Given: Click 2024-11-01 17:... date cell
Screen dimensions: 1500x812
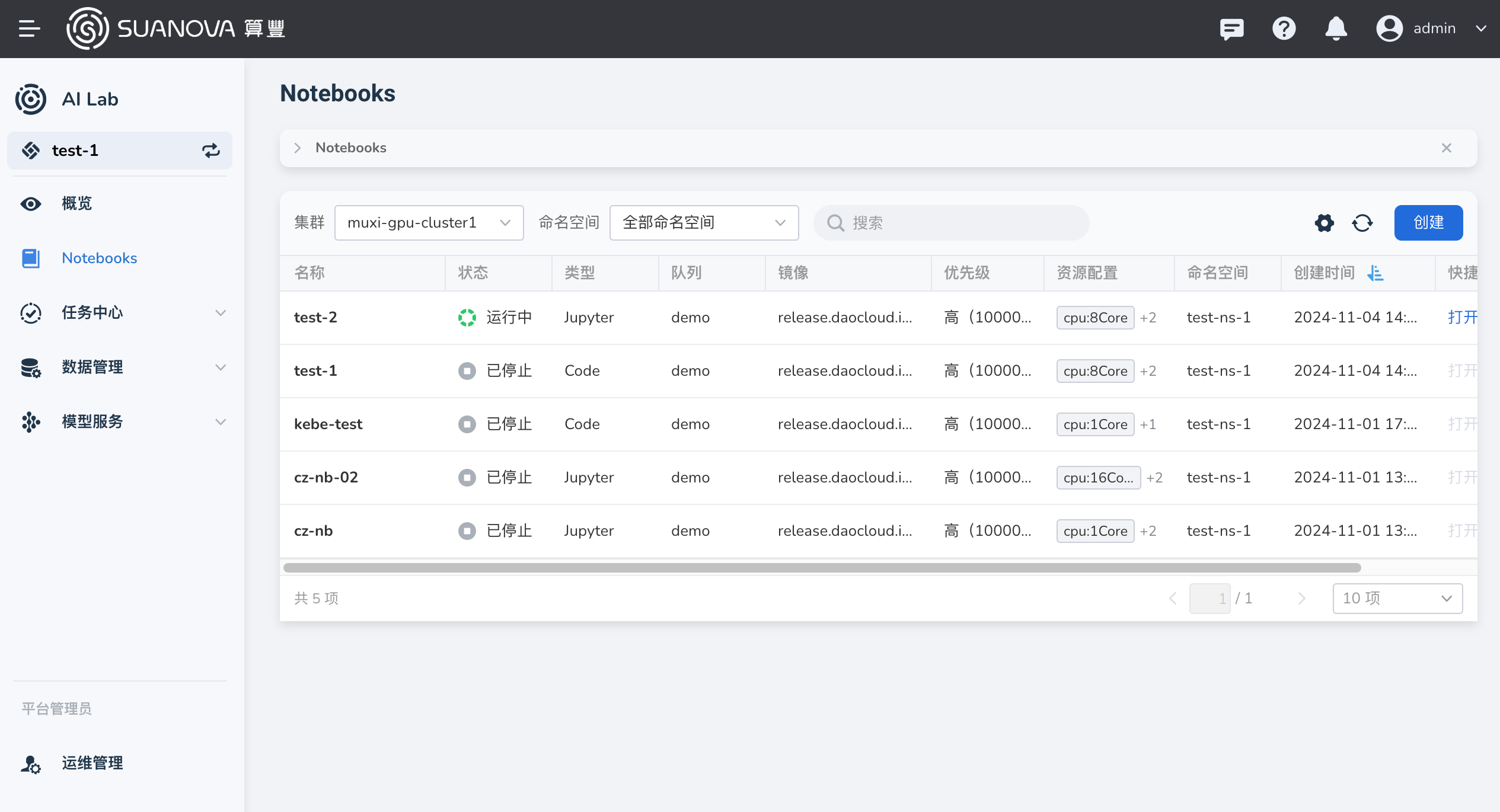Looking at the screenshot, I should 1355,424.
